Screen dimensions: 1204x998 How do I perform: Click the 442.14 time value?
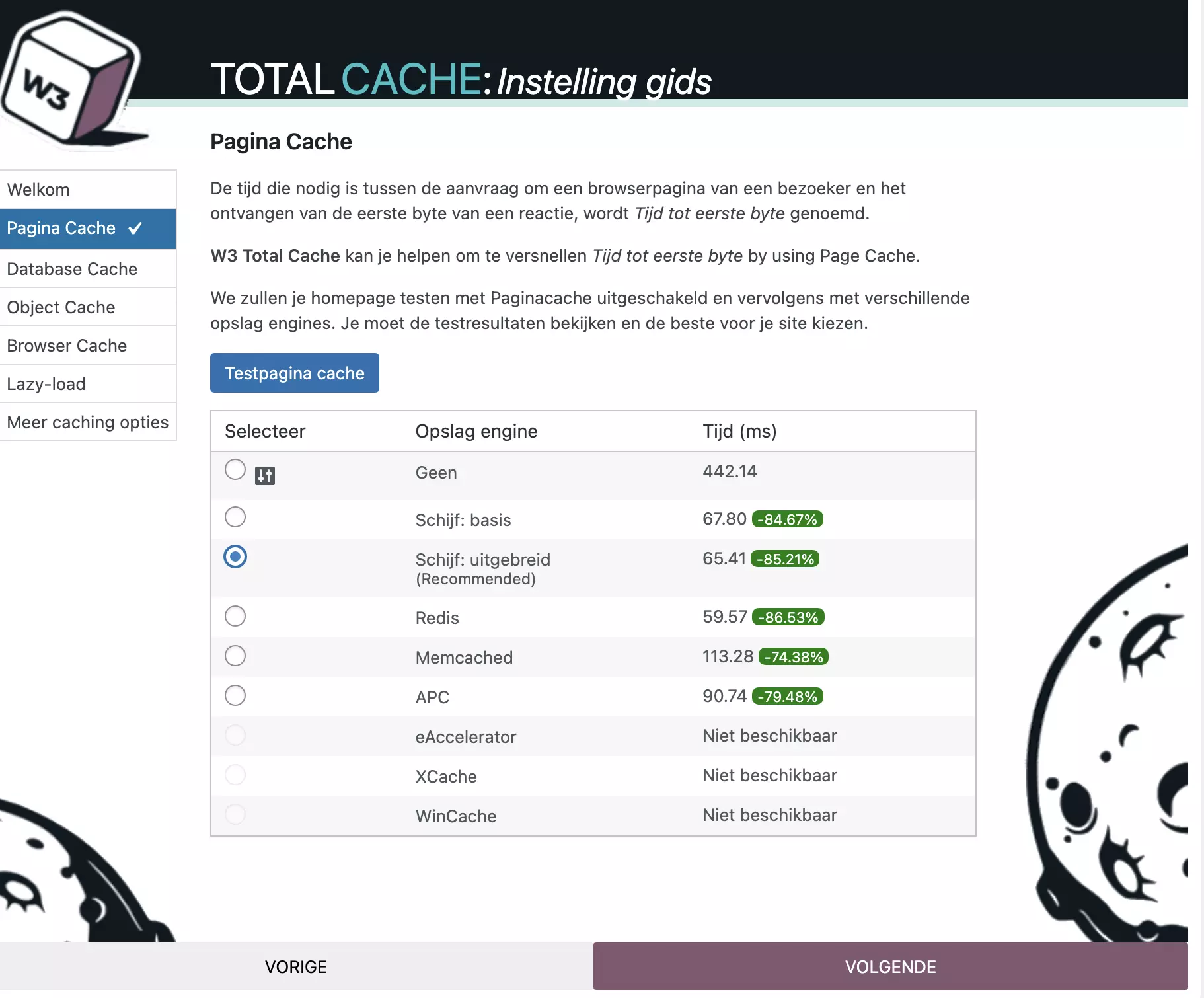tap(730, 471)
